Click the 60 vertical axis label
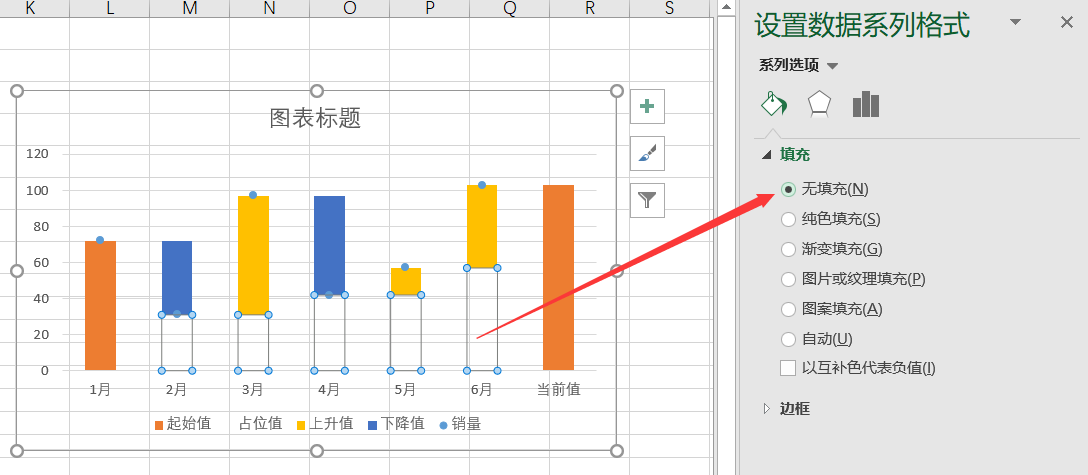This screenshot has width=1088, height=475. coord(41,262)
